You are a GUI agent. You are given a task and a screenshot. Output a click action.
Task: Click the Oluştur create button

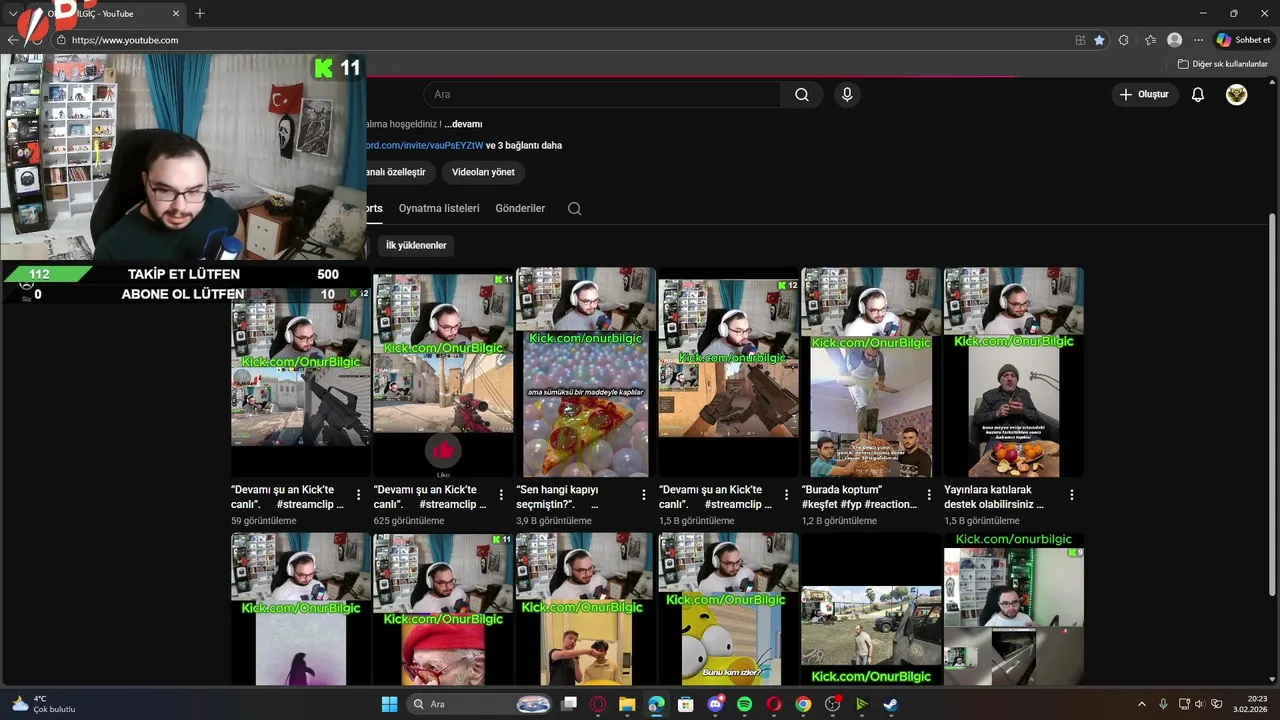[1144, 95]
